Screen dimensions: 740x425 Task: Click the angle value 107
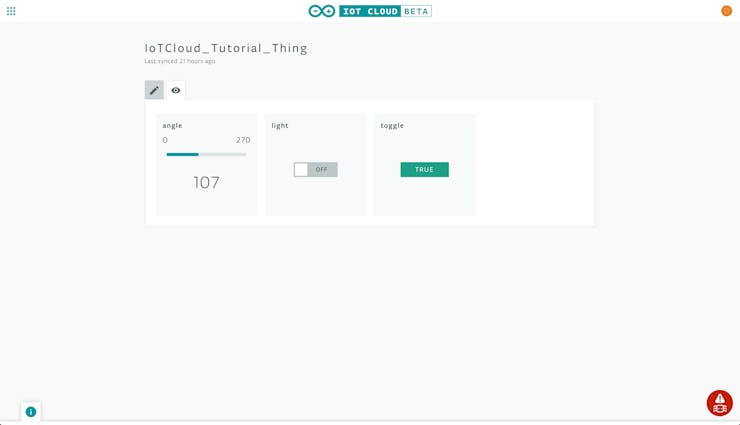(x=206, y=183)
